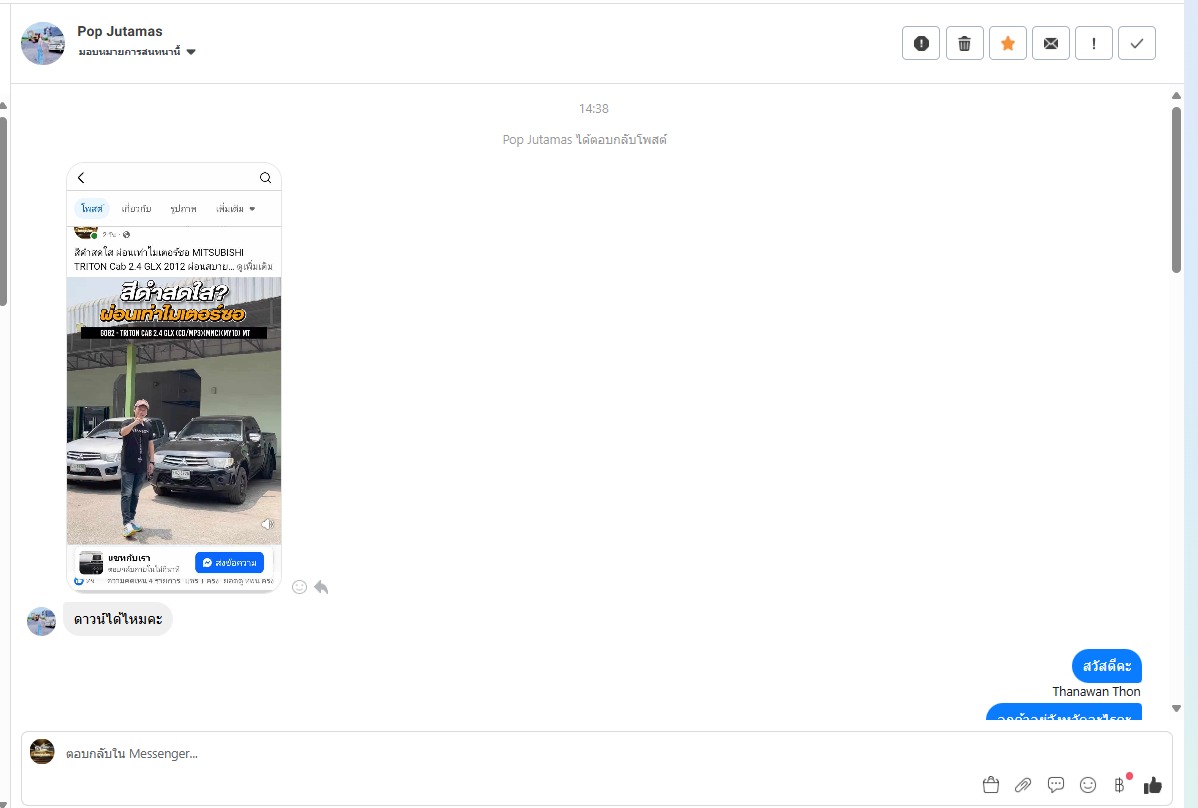Click the Thanawan Thon sender label
Image resolution: width=1198 pixels, height=808 pixels.
point(1096,691)
